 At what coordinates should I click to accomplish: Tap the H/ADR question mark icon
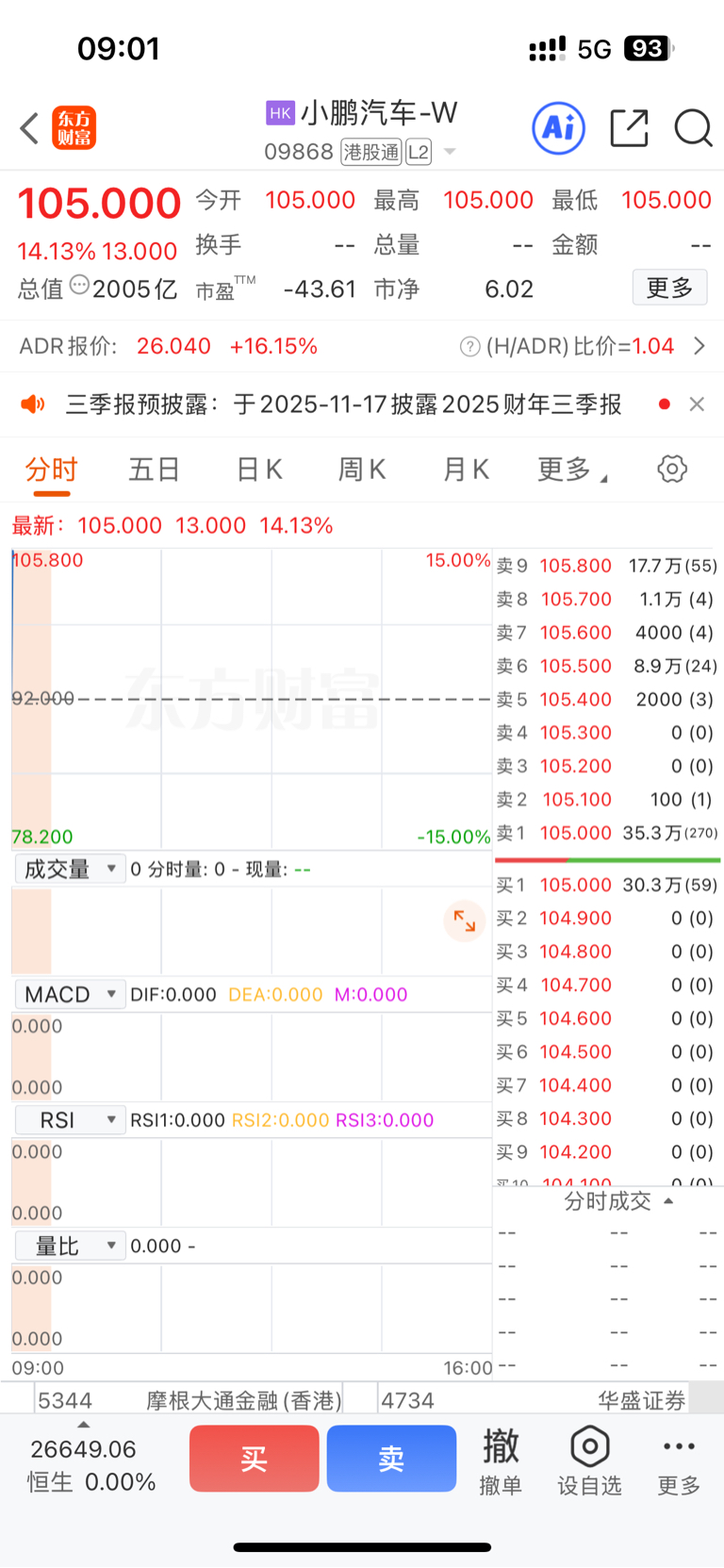point(469,347)
